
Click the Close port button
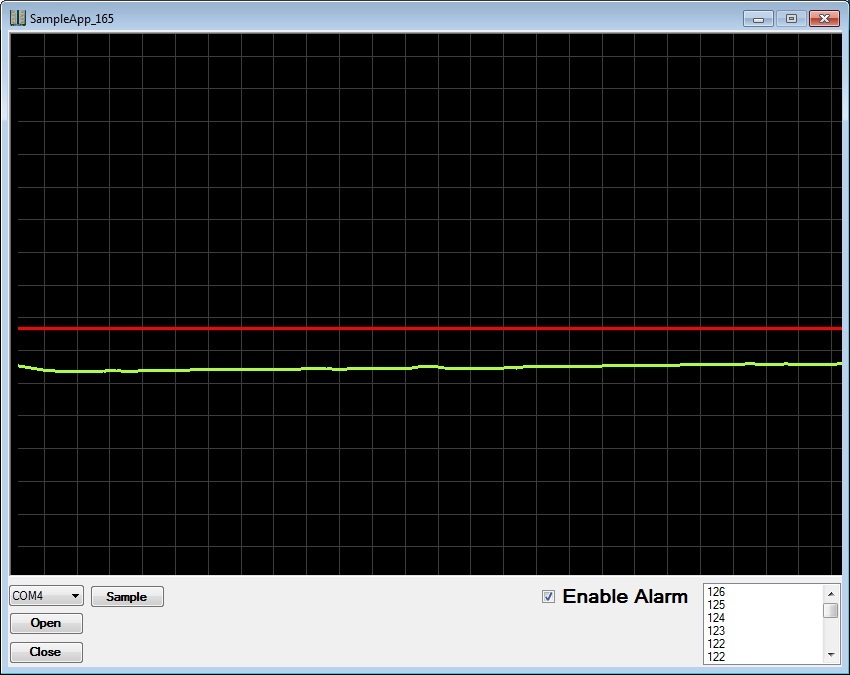(x=46, y=652)
